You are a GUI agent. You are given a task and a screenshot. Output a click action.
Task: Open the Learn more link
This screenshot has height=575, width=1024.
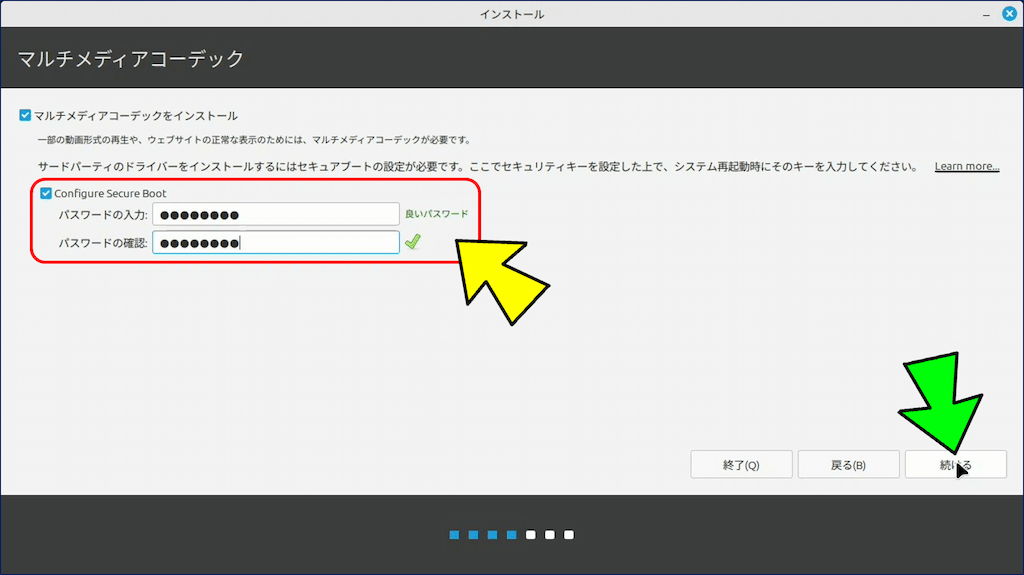point(966,166)
